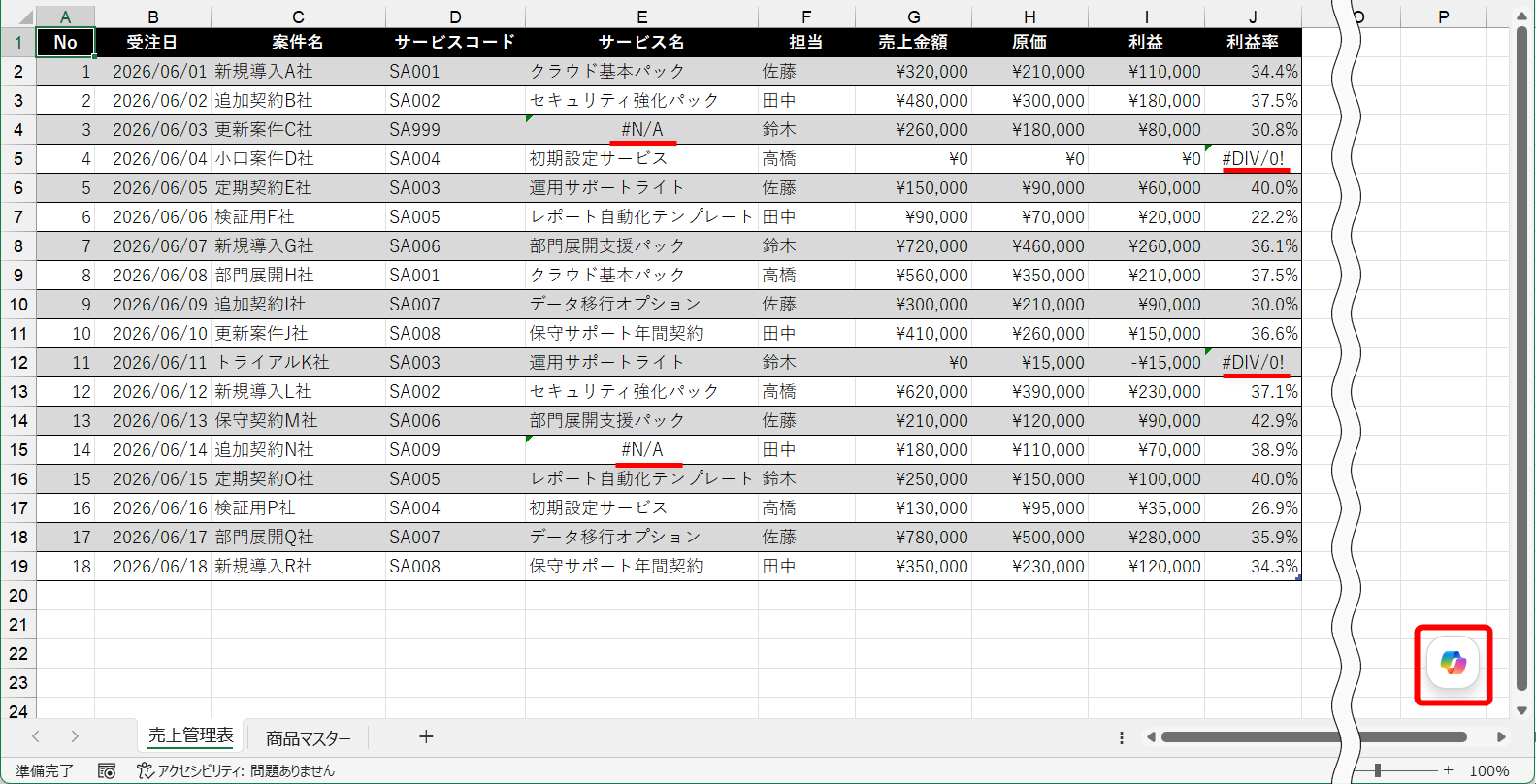Click the zoom in plus button
Screen dimensions: 1536x784
[x=1448, y=770]
